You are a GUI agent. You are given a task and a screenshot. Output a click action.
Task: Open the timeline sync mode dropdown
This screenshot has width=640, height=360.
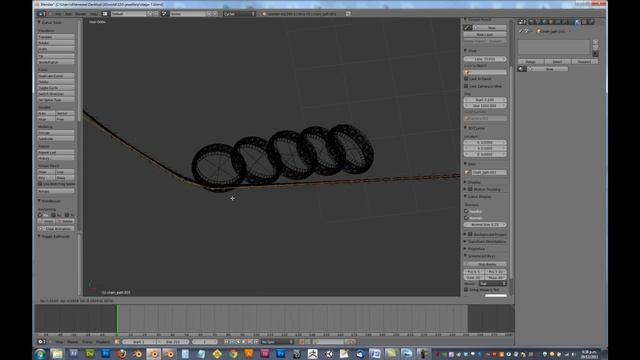(x=278, y=342)
